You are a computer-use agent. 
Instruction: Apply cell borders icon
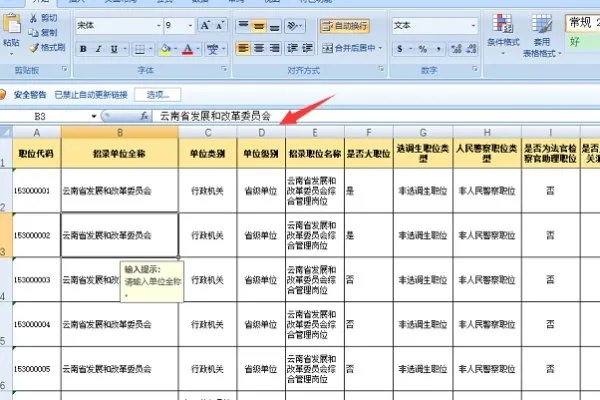[x=140, y=49]
